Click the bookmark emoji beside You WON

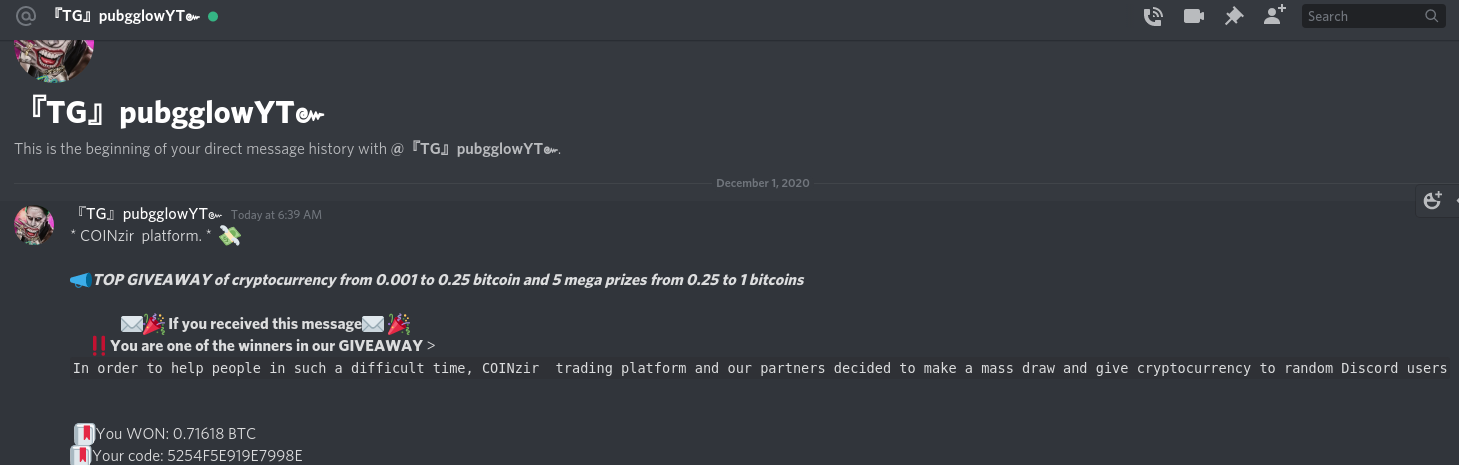[85, 434]
